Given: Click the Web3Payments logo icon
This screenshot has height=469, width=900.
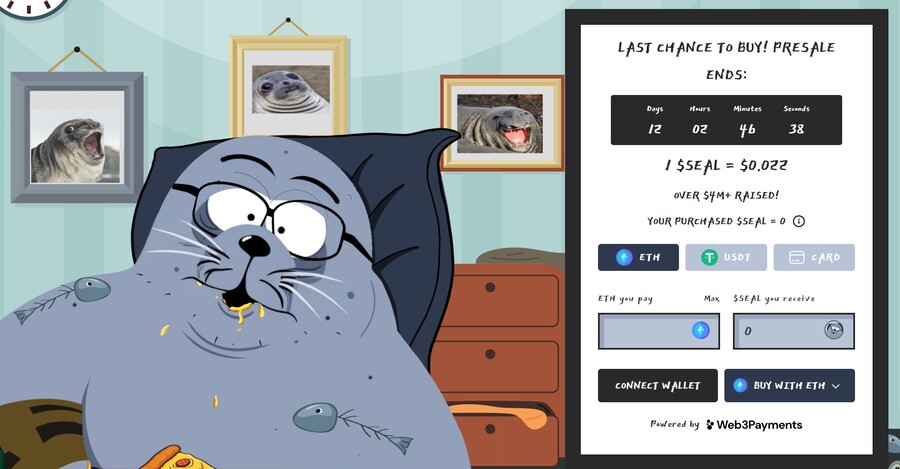Looking at the screenshot, I should (711, 425).
